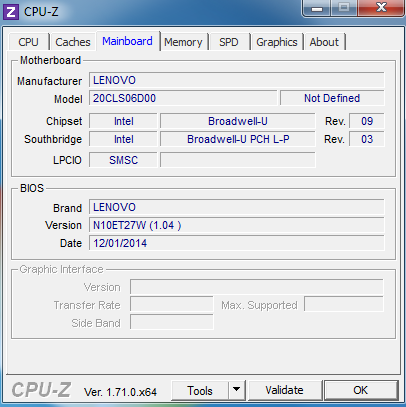Click the Broadwell-U PCH L-P southbridge field

238,139
